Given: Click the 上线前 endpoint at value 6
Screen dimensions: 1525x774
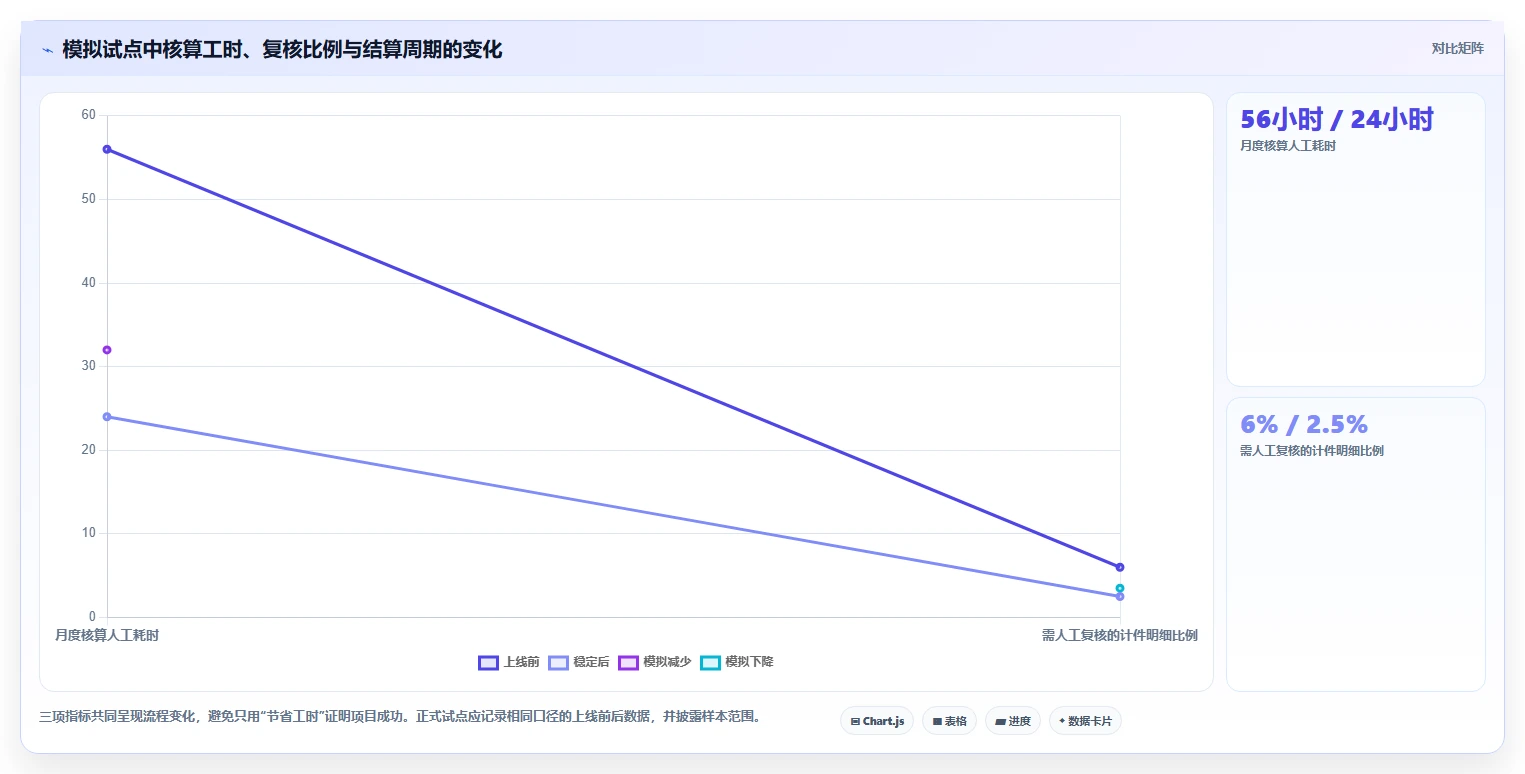Looking at the screenshot, I should [1120, 567].
